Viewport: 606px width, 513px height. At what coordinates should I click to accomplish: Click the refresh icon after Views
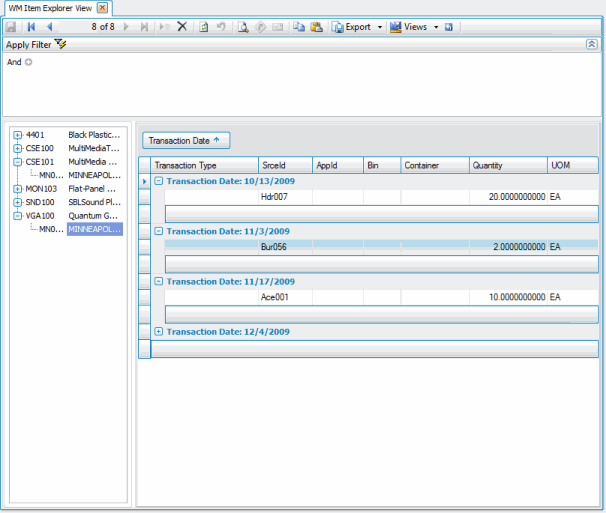(449, 27)
